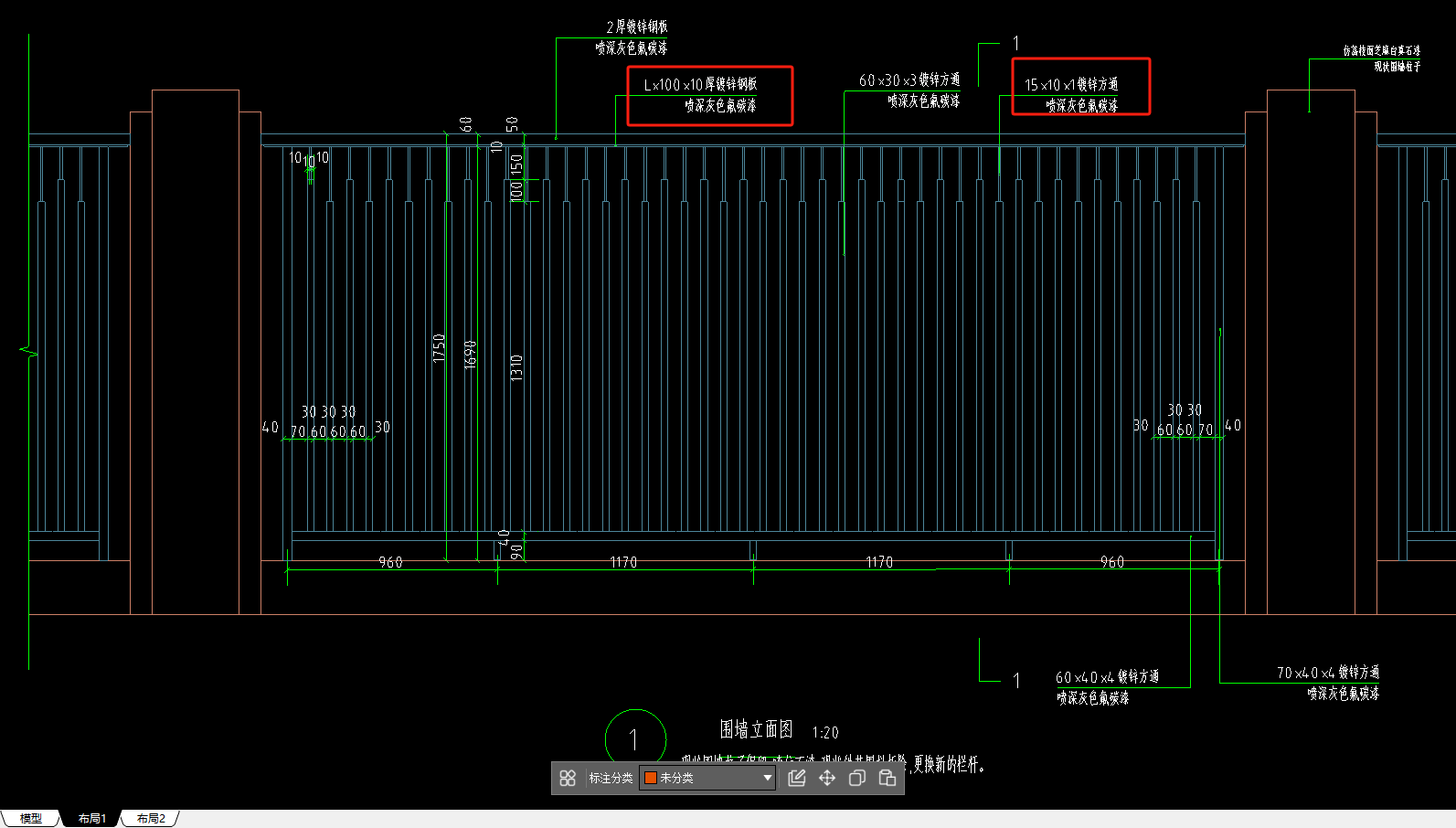Switch to the 布局1 tab

pyautogui.click(x=91, y=819)
